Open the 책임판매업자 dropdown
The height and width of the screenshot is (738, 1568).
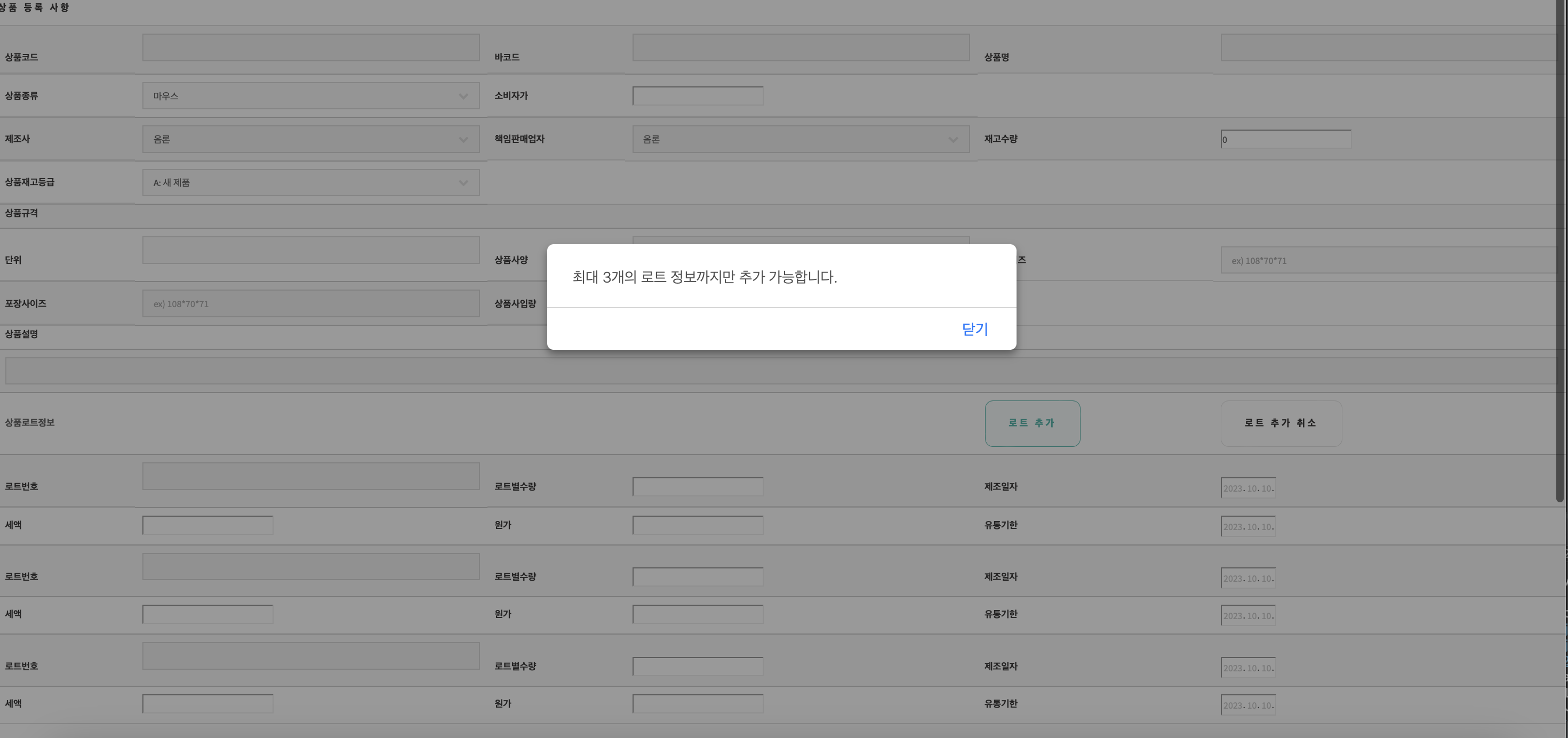801,139
